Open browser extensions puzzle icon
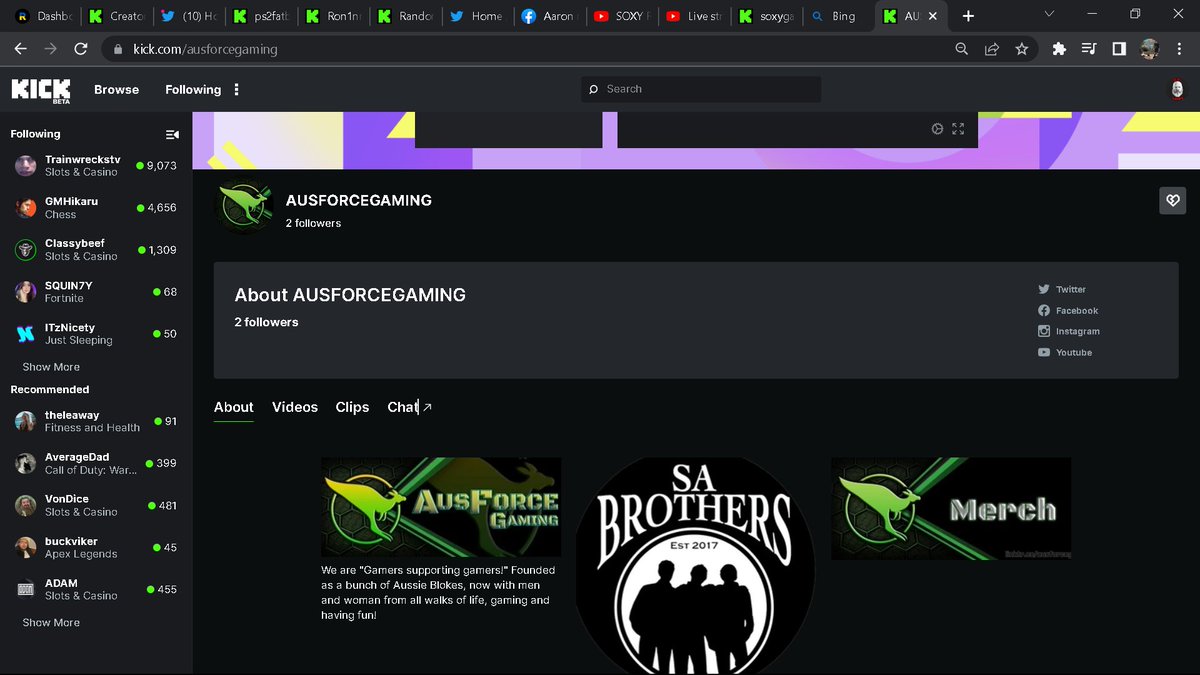The width and height of the screenshot is (1200, 675). [1059, 48]
